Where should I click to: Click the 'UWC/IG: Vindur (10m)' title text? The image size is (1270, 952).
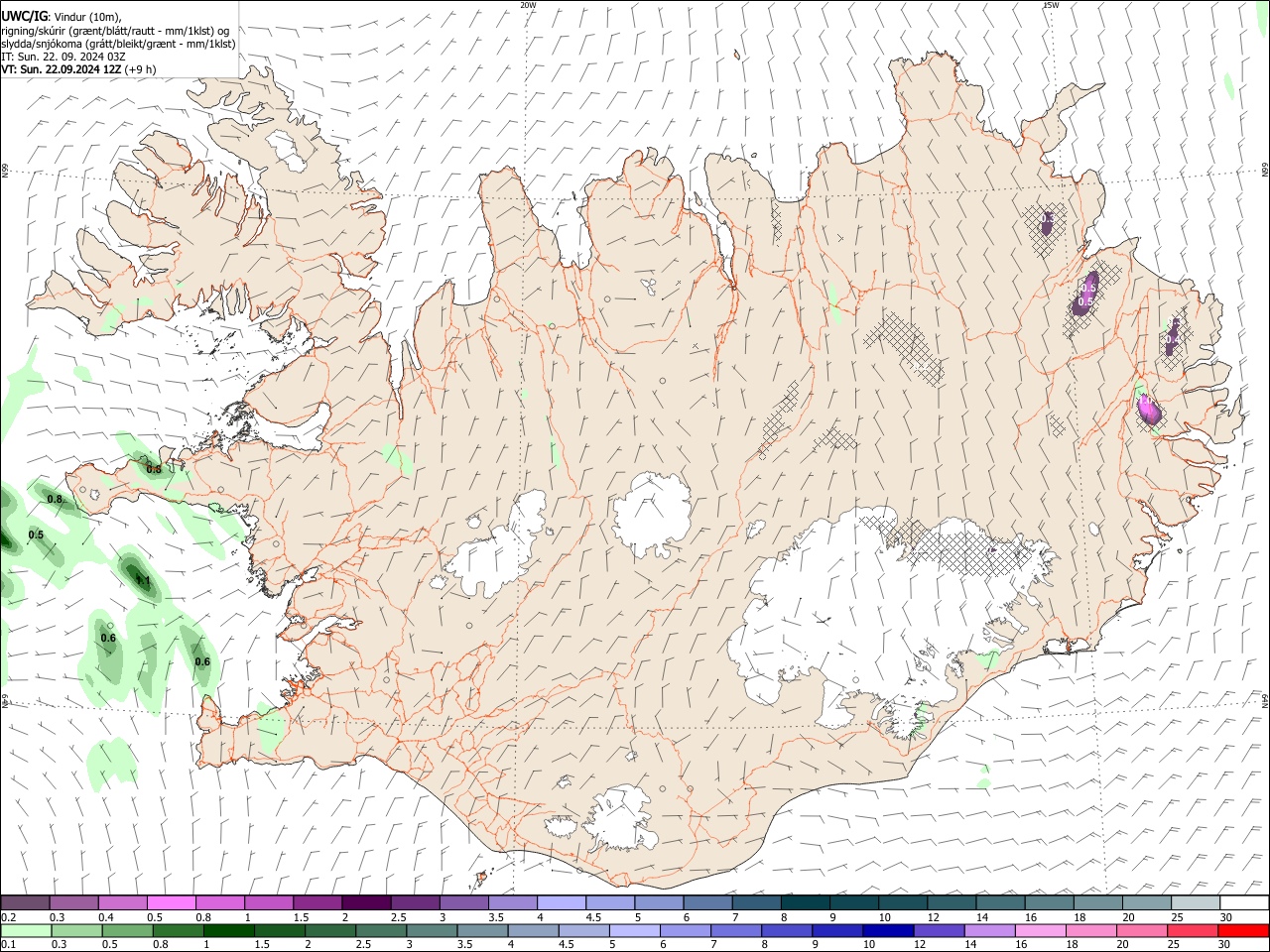pyautogui.click(x=62, y=17)
